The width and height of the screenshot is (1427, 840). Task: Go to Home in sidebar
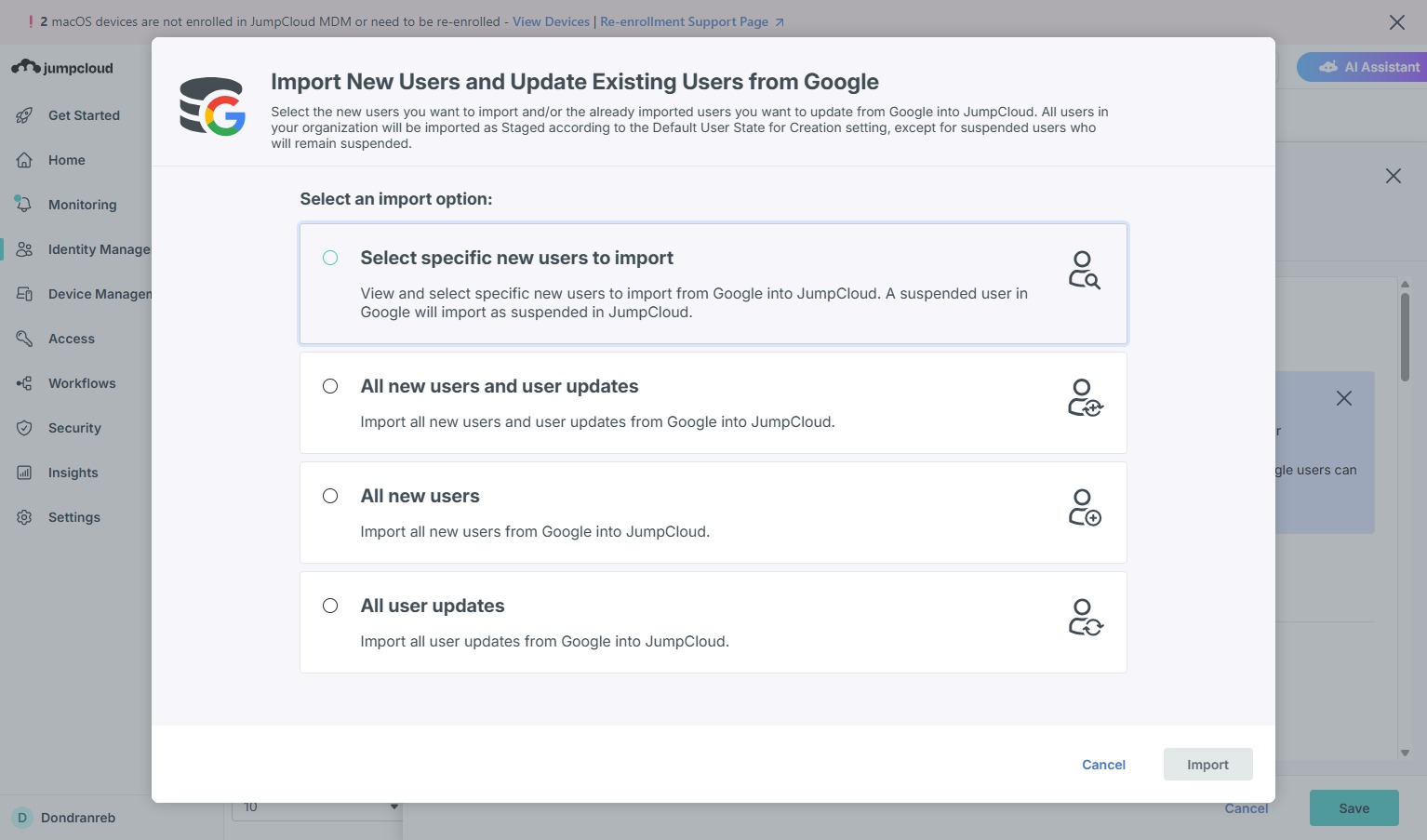[x=67, y=160]
